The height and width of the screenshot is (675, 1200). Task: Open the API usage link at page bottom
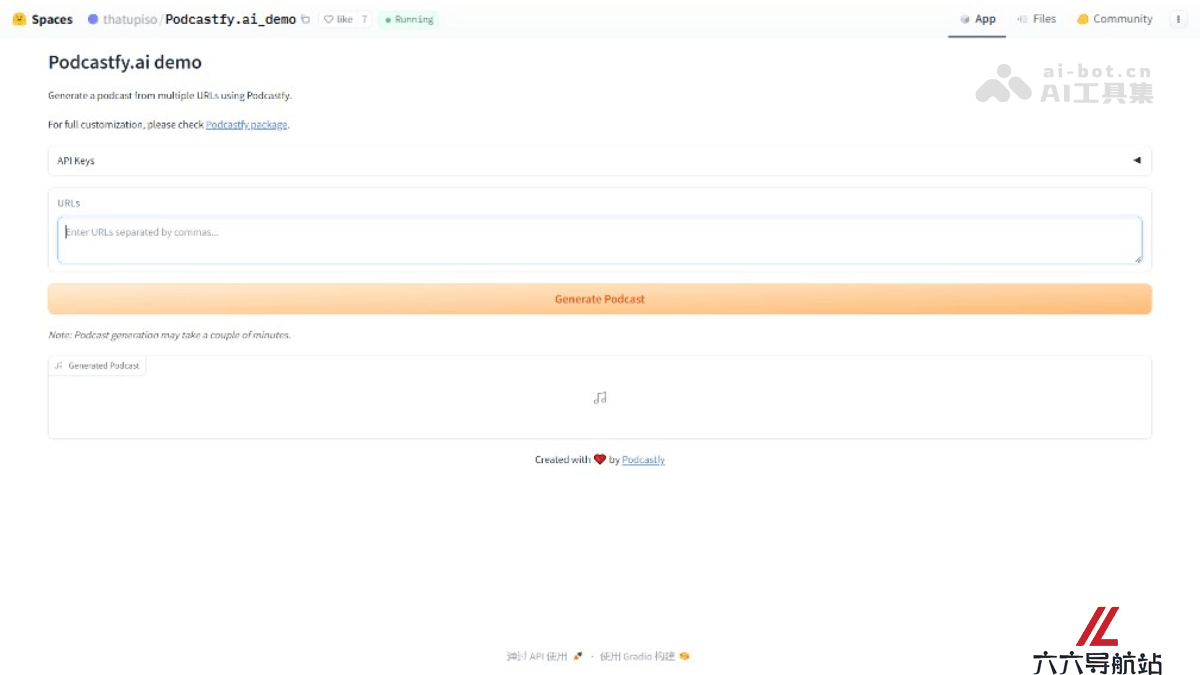point(544,657)
